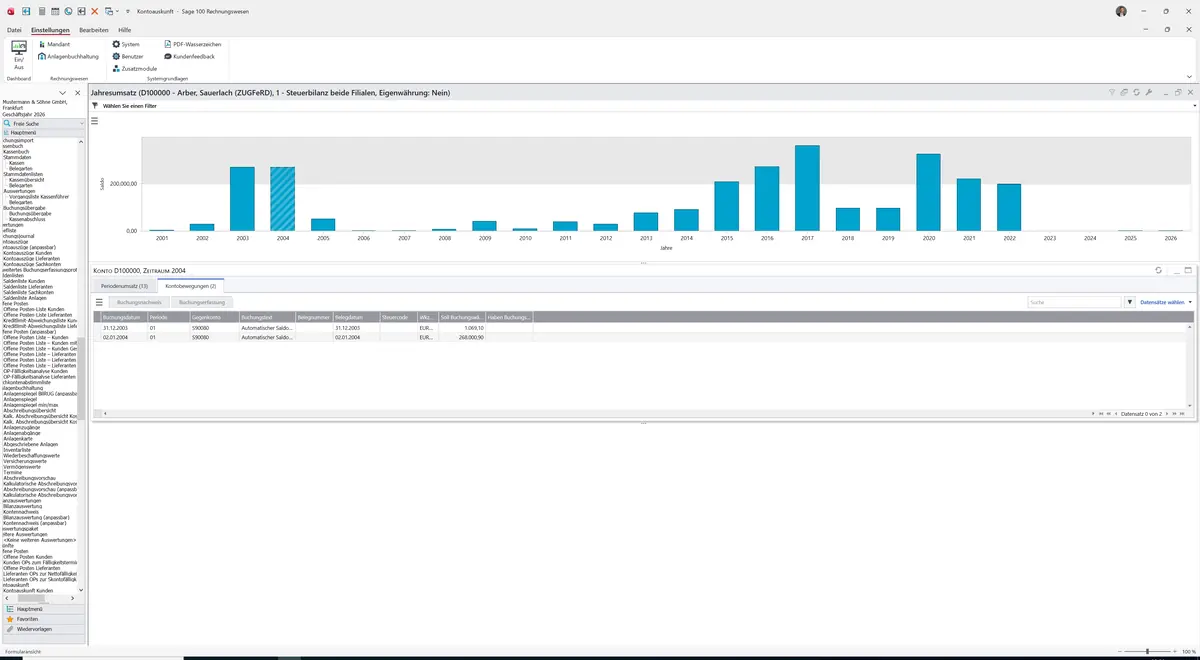The image size is (1200, 660).
Task: Open the hamburger menu beside Buchungsnachweis
Action: (99, 302)
